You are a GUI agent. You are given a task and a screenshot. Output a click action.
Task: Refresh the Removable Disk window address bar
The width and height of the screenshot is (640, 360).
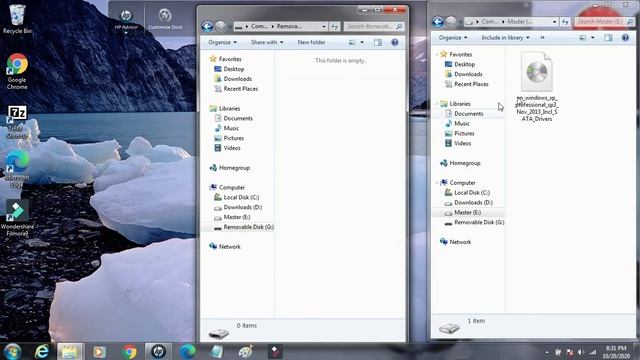click(334, 27)
